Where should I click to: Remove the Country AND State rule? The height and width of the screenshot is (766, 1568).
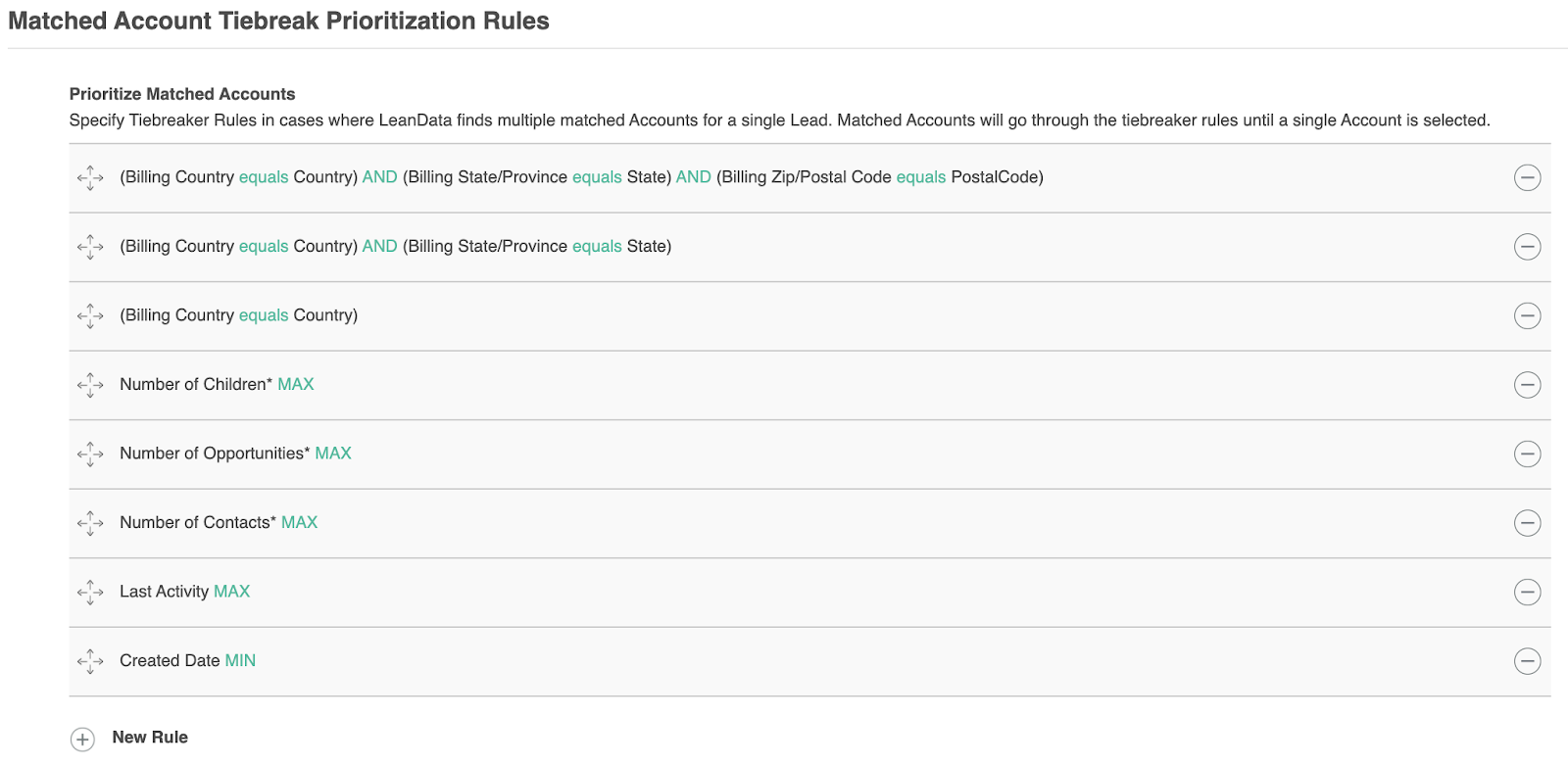[x=1527, y=247]
